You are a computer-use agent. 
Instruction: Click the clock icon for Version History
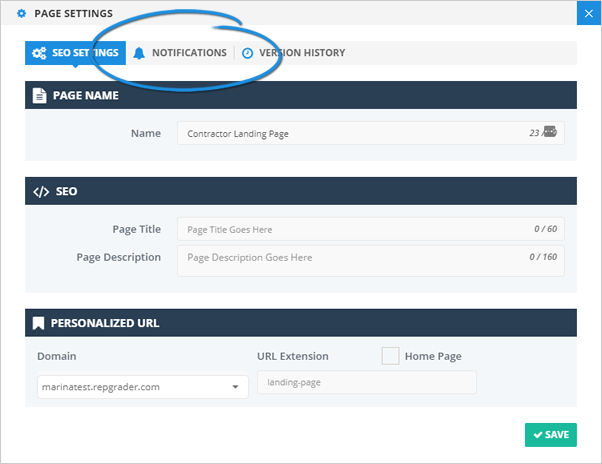[x=247, y=53]
